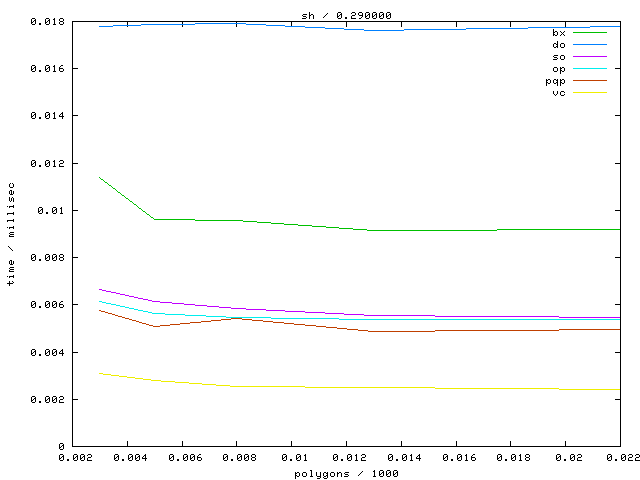Screen dimensions: 640x480
Task: Click the 0.018 y-axis tick label
Action: coord(36,21)
